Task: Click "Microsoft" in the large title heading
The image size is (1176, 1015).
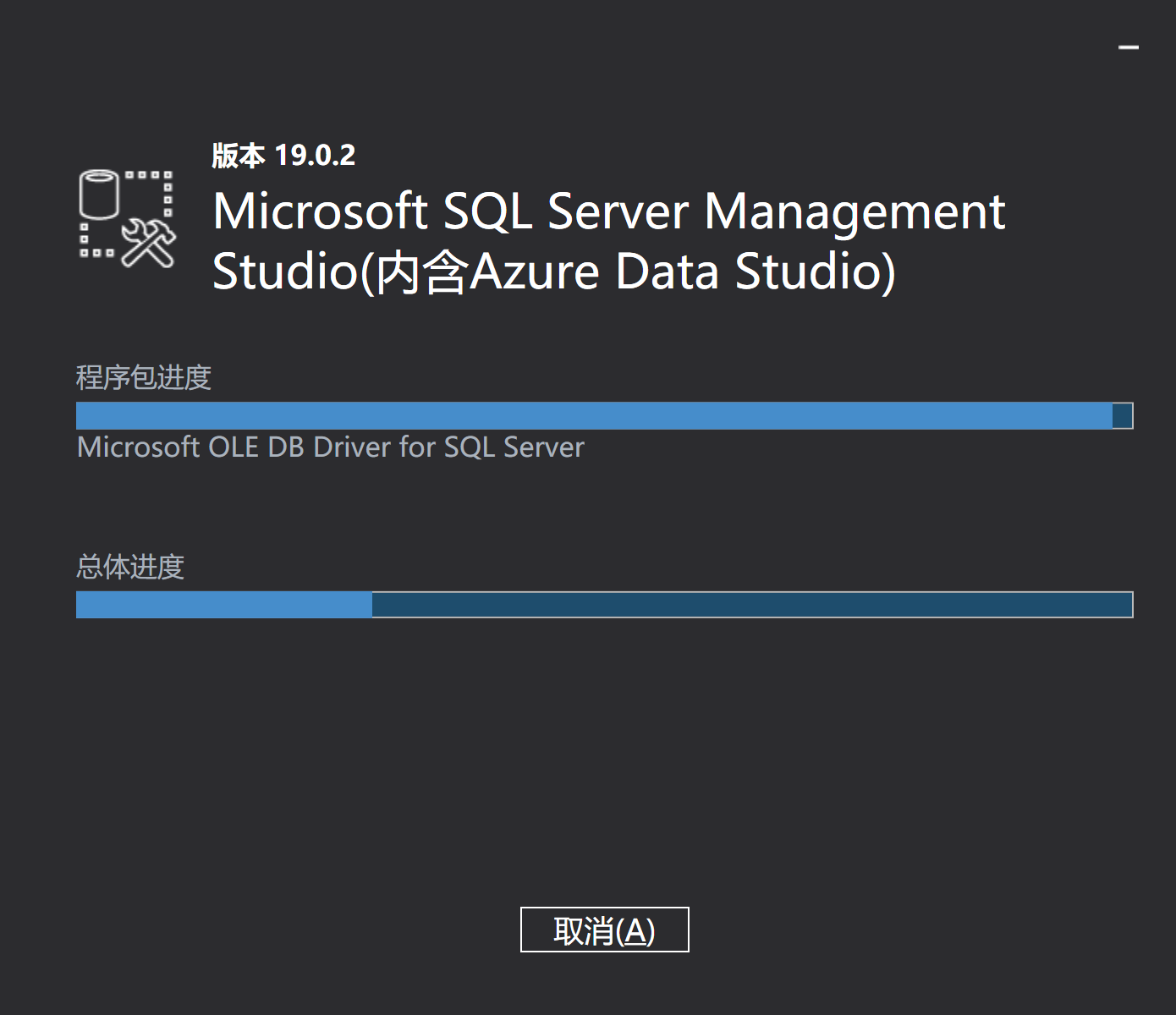Action: click(x=320, y=211)
